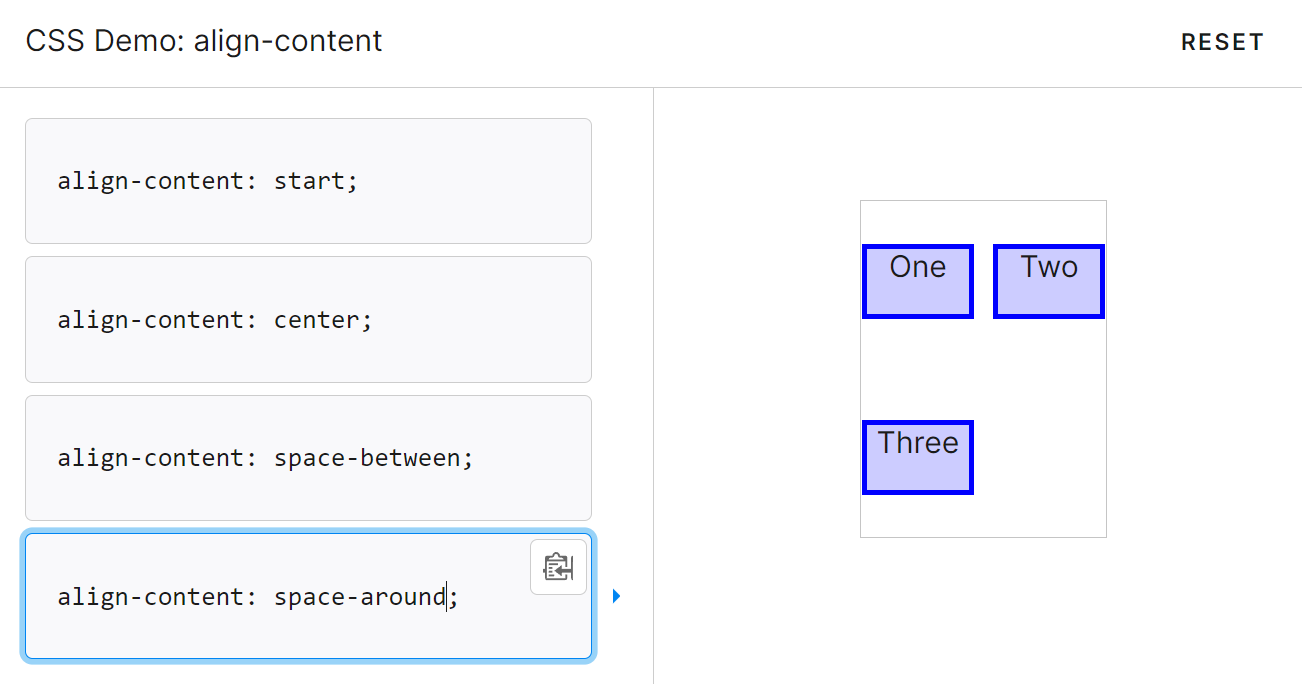Click the space-around value text
The width and height of the screenshot is (1302, 684).
[360, 597]
